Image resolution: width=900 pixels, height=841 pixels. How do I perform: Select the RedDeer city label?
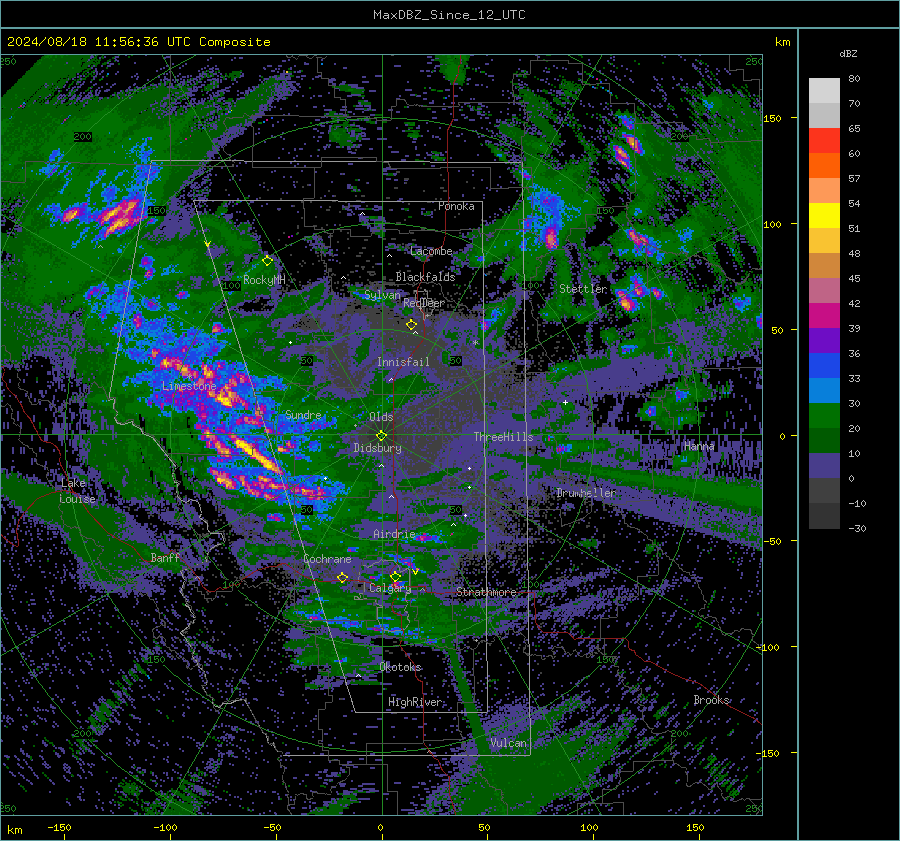(x=424, y=303)
